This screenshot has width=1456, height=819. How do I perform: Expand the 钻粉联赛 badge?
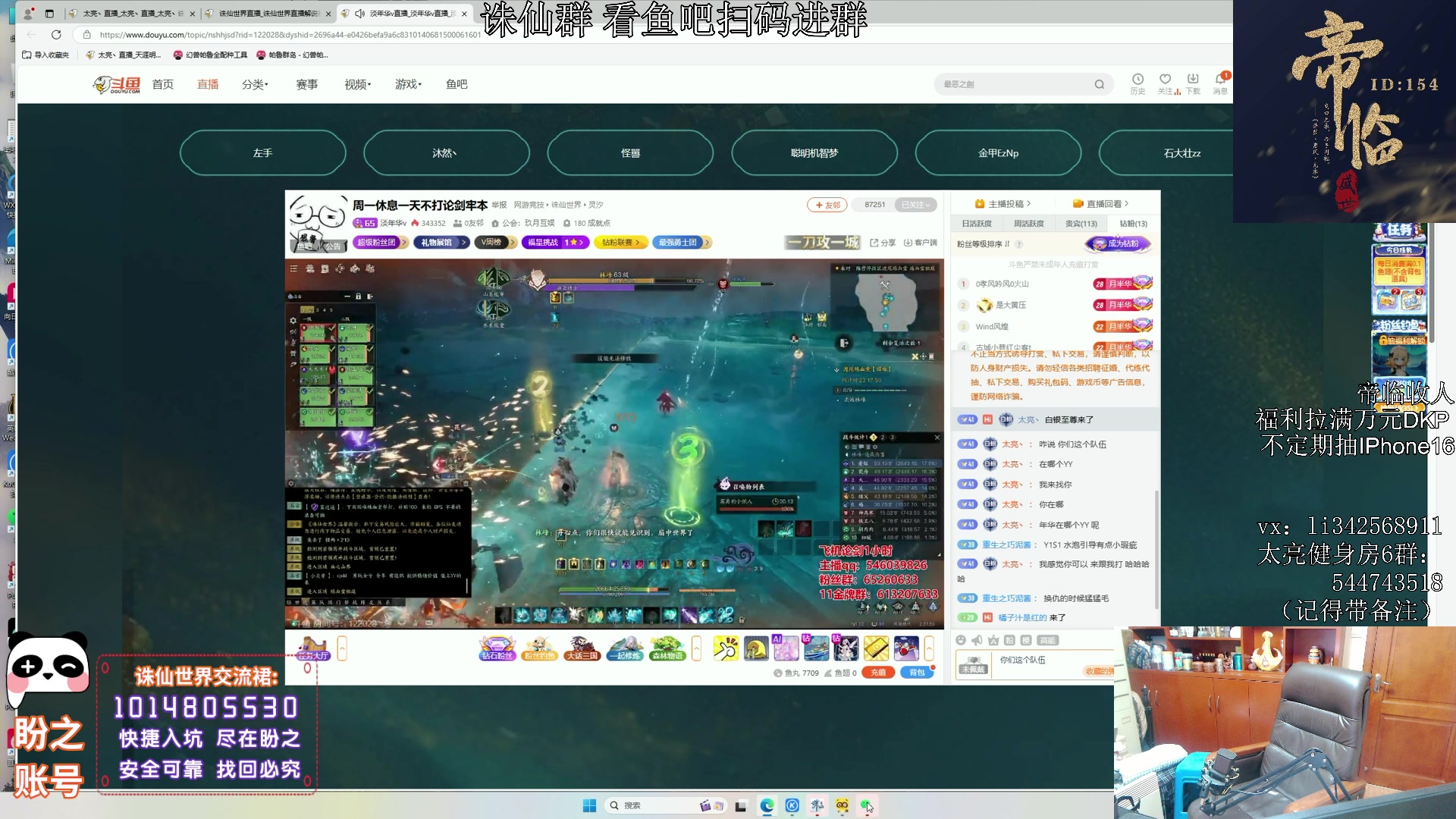tap(621, 243)
